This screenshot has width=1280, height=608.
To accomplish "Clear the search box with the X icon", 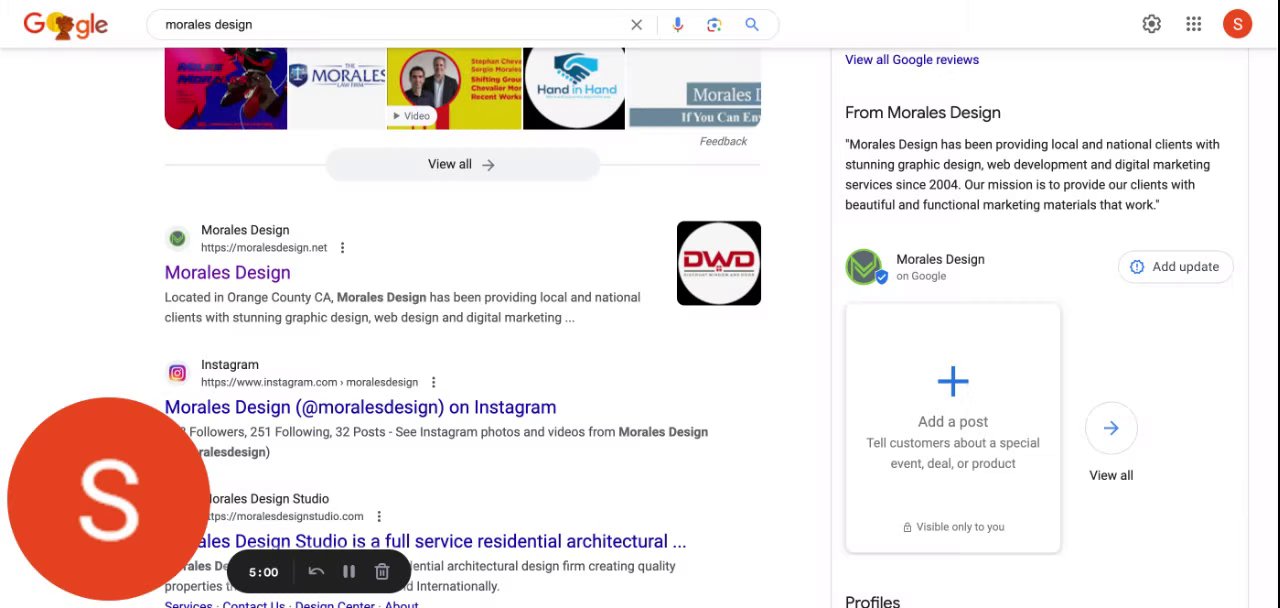I will (x=636, y=25).
